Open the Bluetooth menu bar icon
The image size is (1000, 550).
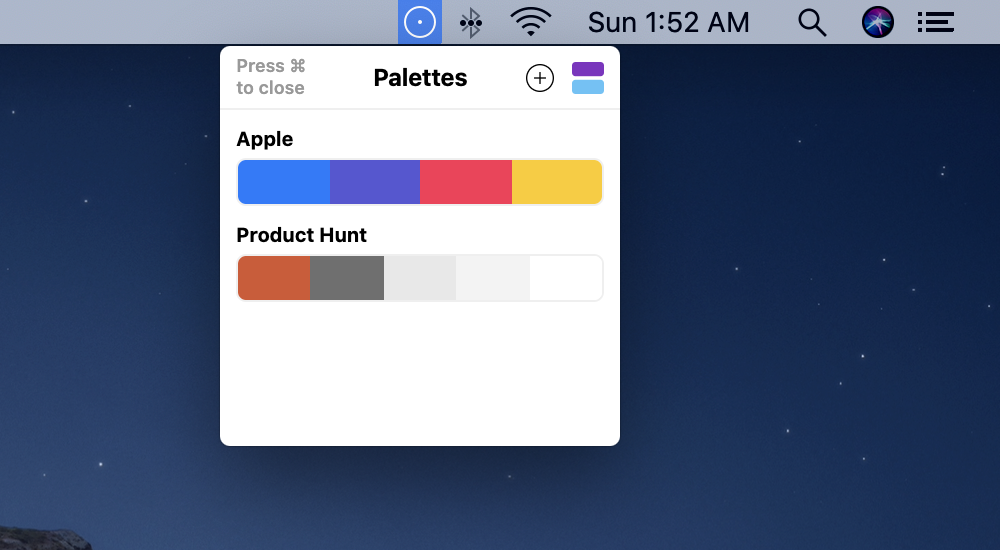pyautogui.click(x=471, y=23)
